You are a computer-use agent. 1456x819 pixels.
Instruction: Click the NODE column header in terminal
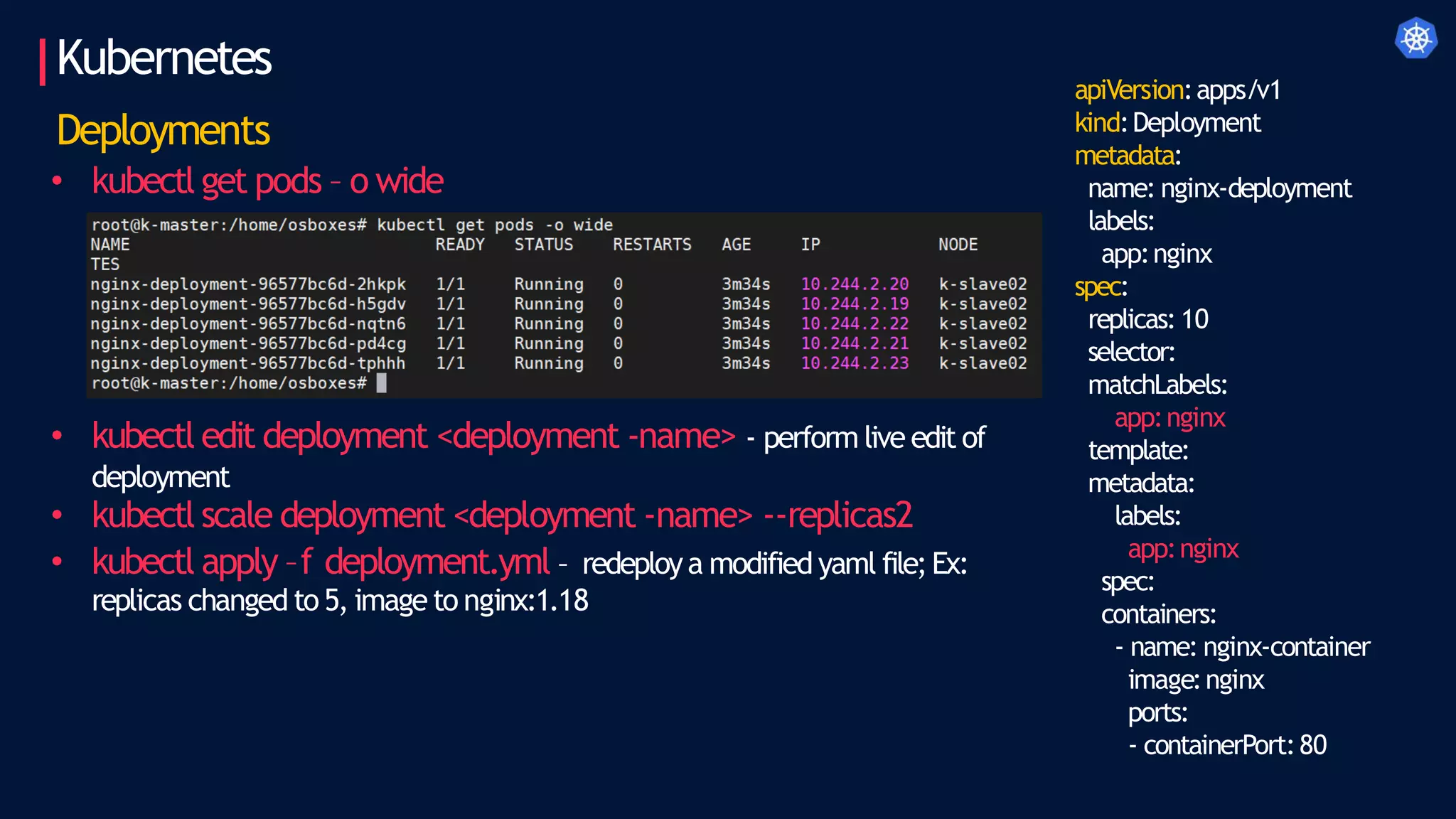(x=958, y=245)
